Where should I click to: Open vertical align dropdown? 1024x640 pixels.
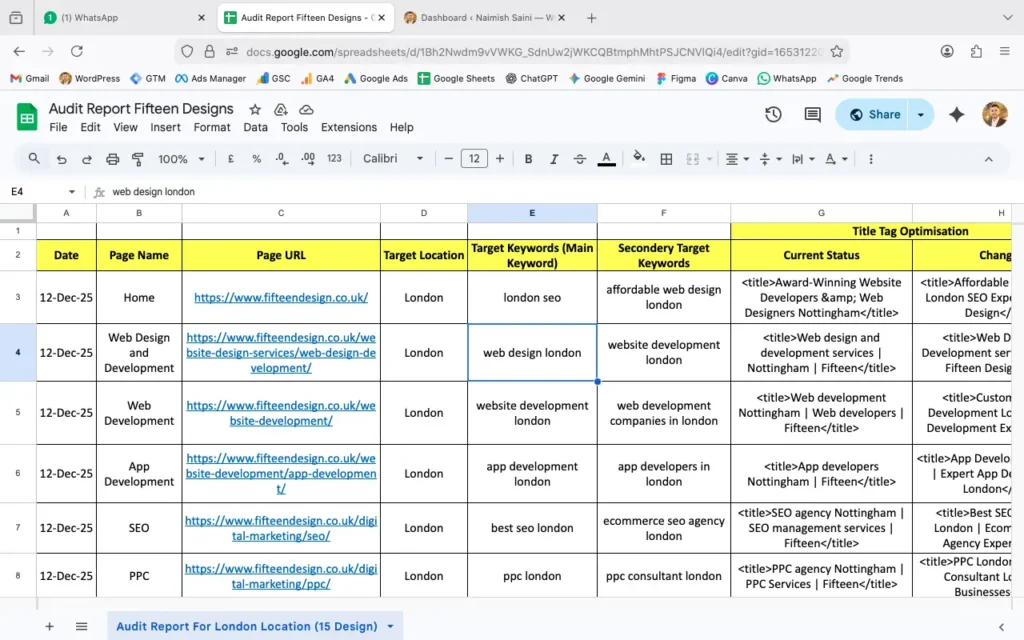(771, 159)
